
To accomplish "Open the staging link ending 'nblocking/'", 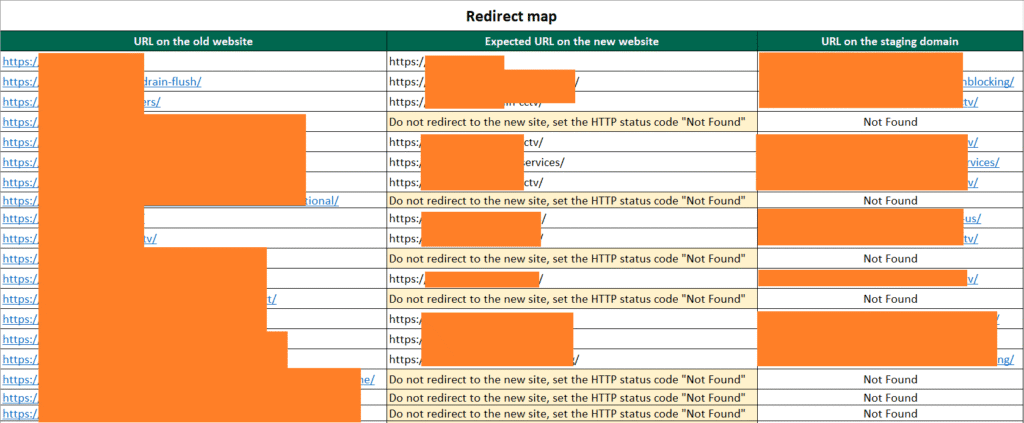I will tap(983, 81).
